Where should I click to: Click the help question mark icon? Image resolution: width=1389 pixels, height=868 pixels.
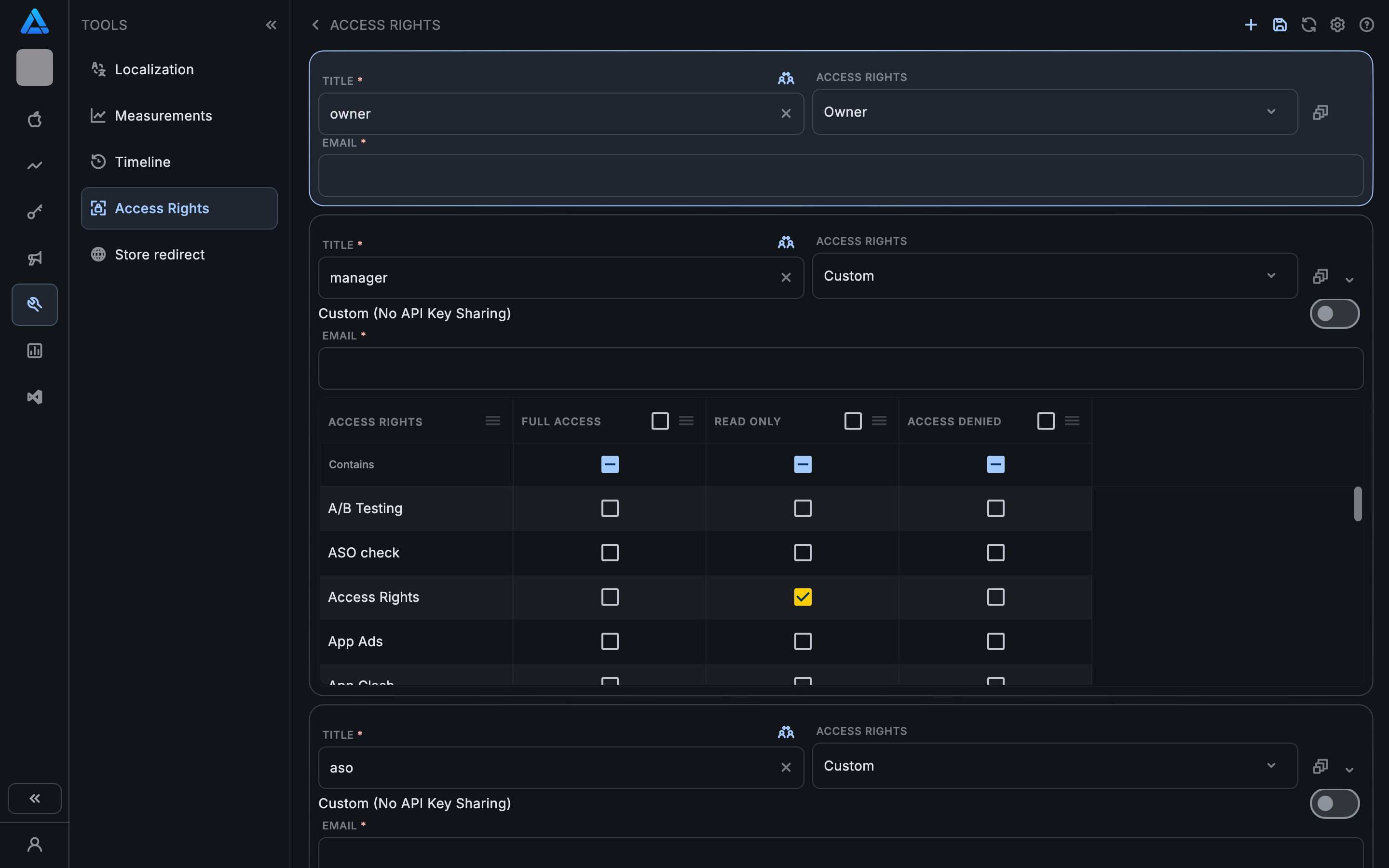pyautogui.click(x=1367, y=25)
